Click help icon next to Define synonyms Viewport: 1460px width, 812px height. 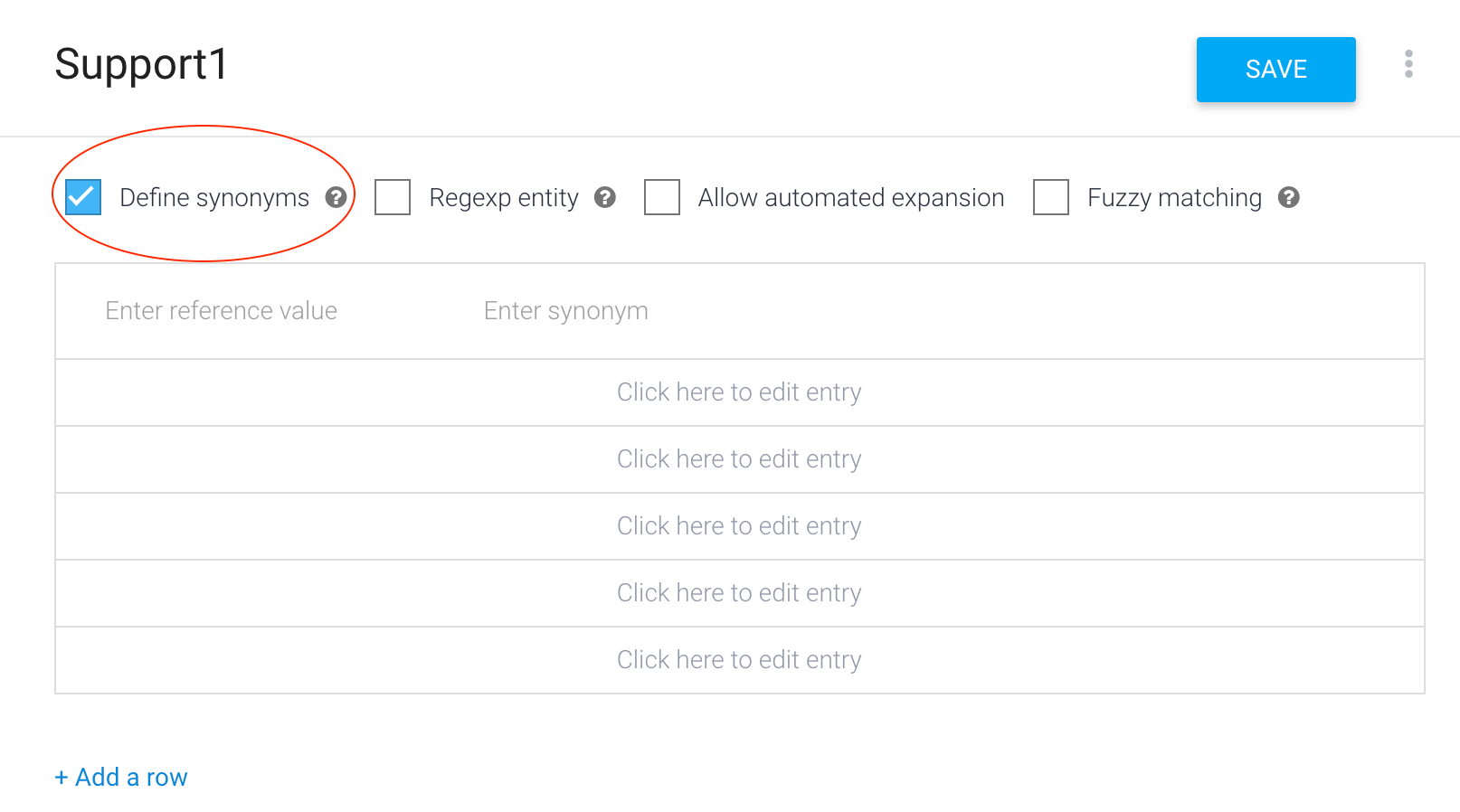coord(336,197)
